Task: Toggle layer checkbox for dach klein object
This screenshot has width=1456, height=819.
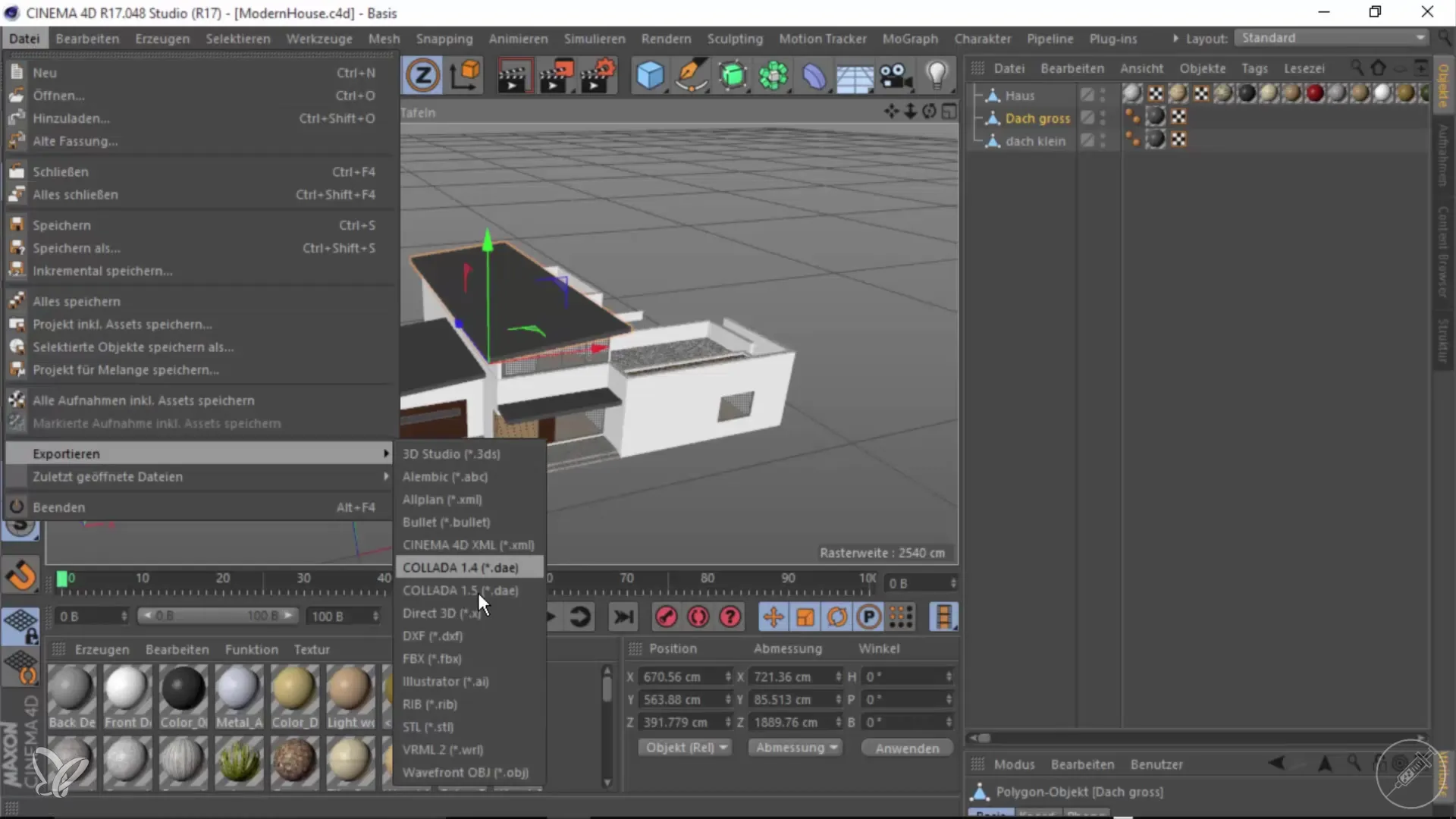Action: point(1087,140)
